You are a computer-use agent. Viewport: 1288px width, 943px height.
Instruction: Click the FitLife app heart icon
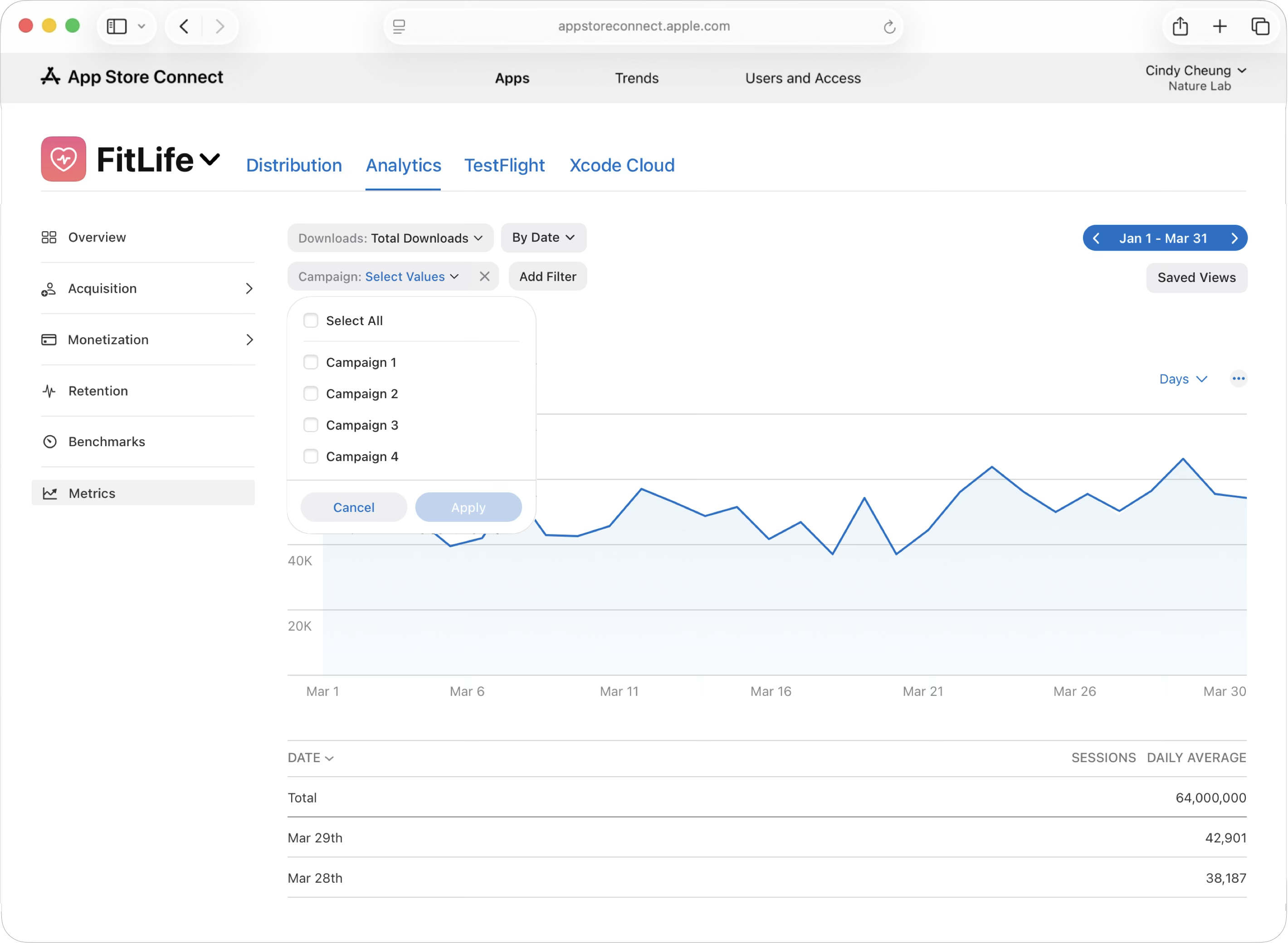pyautogui.click(x=63, y=159)
